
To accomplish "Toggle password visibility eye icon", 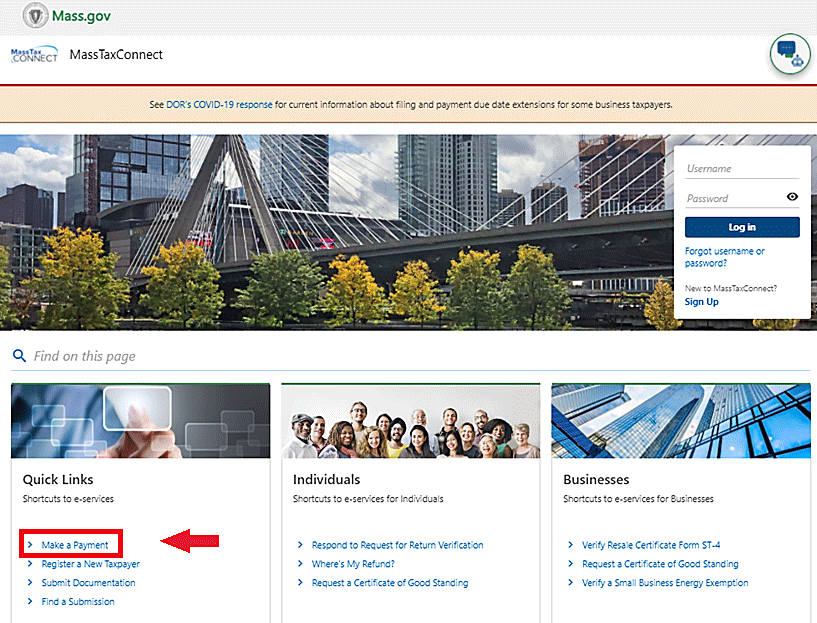I will click(792, 197).
